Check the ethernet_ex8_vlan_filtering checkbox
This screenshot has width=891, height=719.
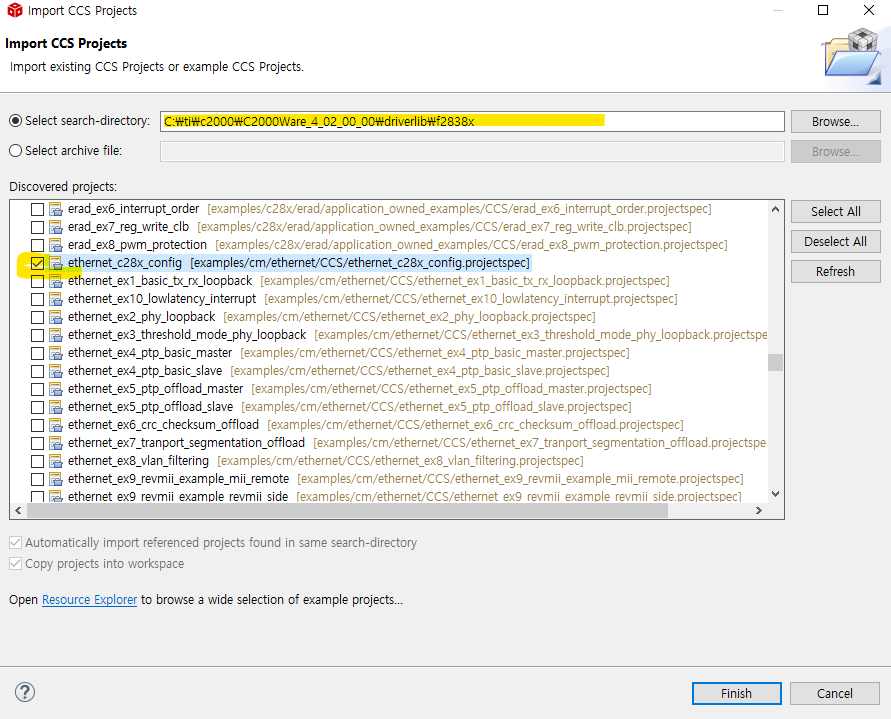coord(38,461)
